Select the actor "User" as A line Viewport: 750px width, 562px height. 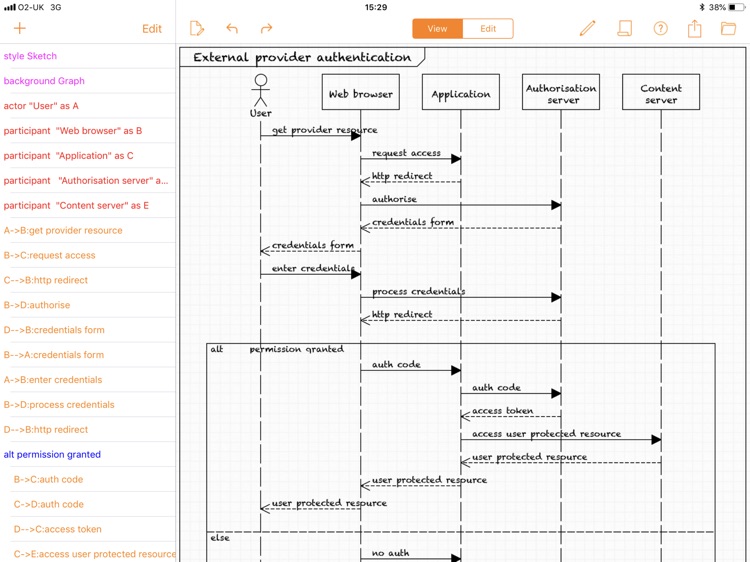[88, 106]
